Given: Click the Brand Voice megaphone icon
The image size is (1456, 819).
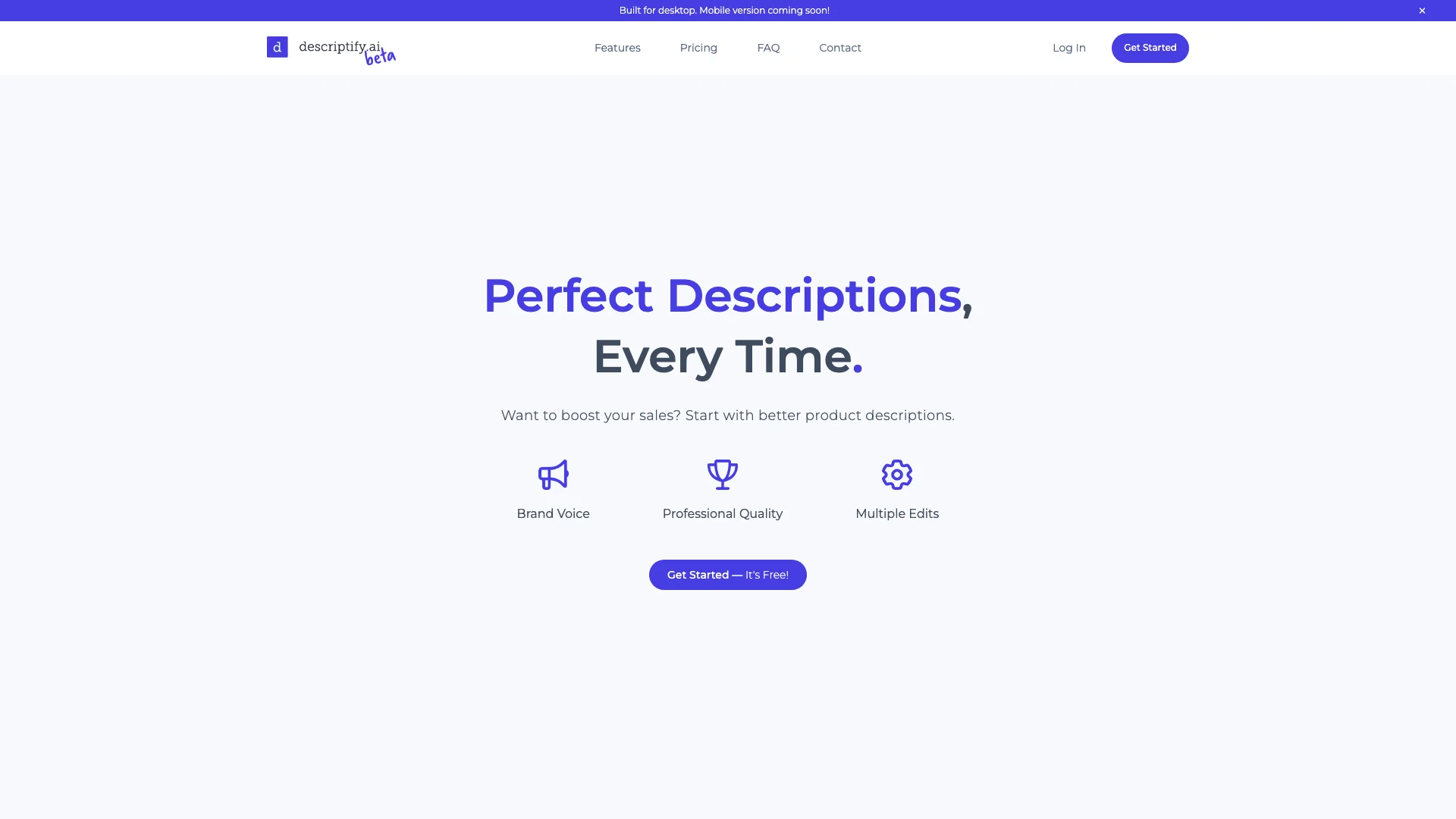Looking at the screenshot, I should 553,474.
